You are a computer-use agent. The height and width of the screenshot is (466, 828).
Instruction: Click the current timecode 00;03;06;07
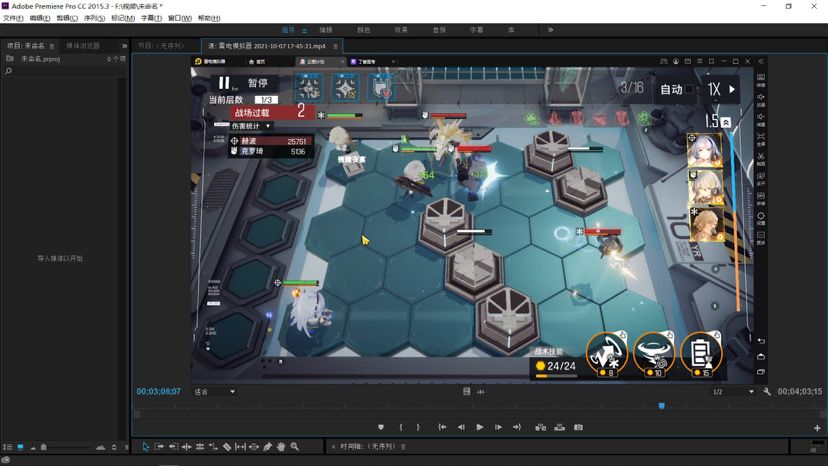click(x=158, y=392)
